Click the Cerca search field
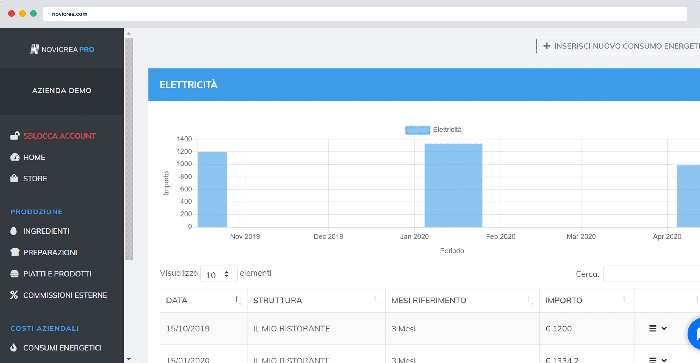Screen dimensions: 700x363 coord(652,274)
